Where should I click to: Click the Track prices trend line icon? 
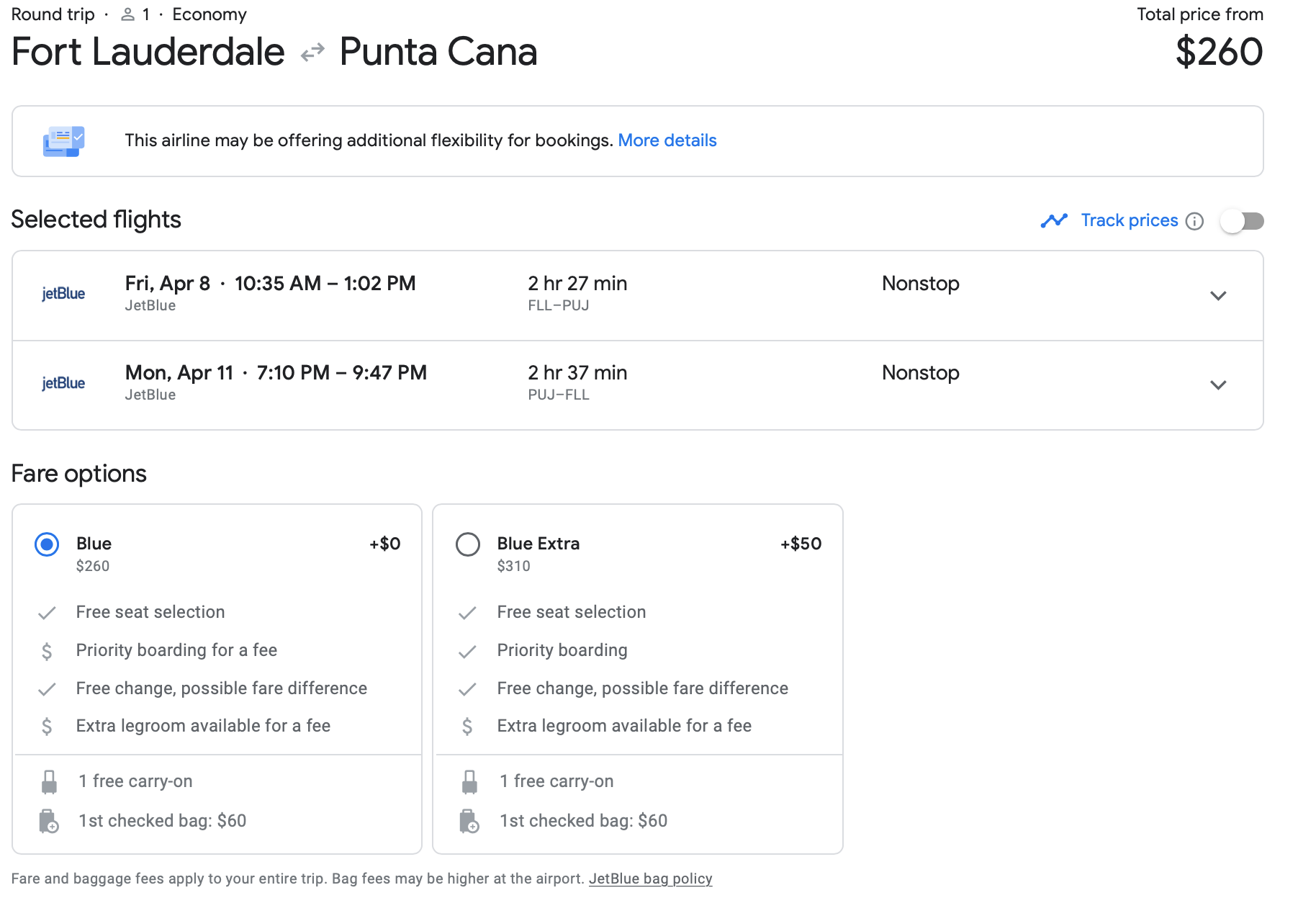[x=1054, y=220]
